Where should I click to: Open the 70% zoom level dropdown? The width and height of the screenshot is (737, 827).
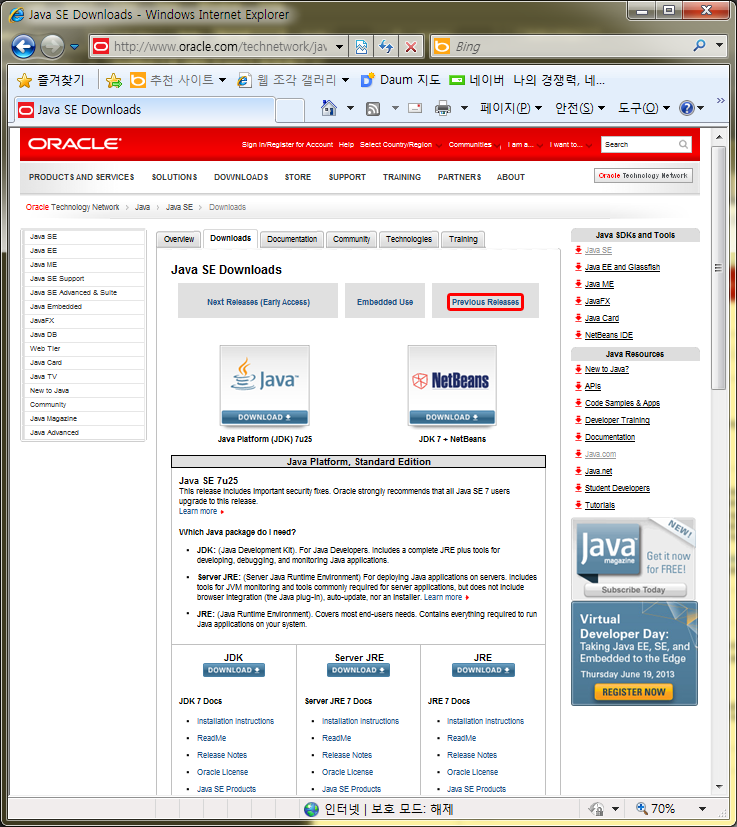click(x=702, y=809)
